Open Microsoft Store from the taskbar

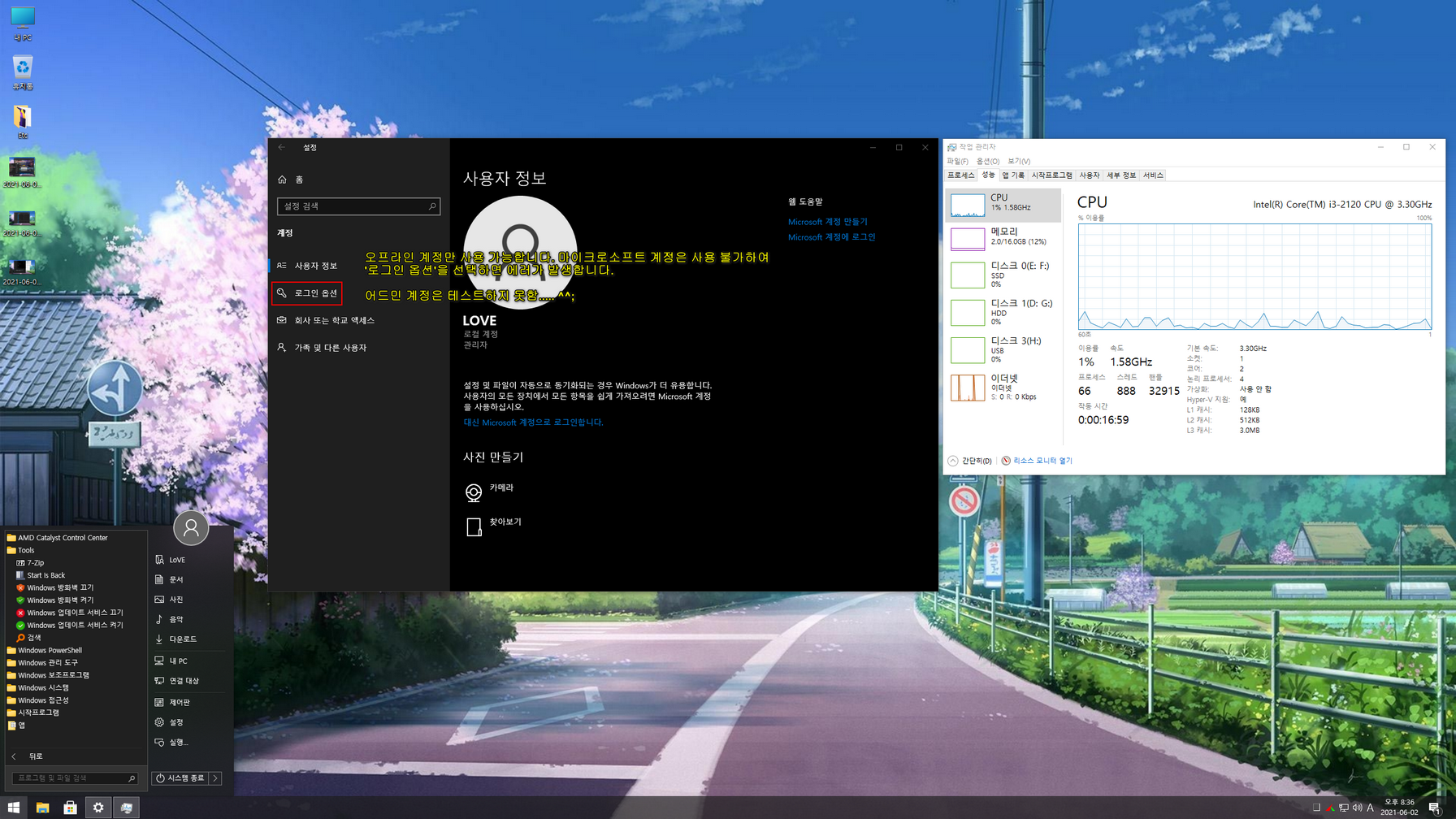pos(70,808)
